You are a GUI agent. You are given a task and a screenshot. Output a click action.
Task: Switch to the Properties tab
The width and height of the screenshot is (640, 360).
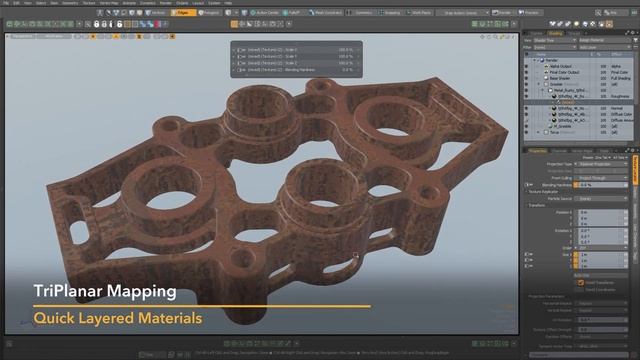(x=537, y=151)
